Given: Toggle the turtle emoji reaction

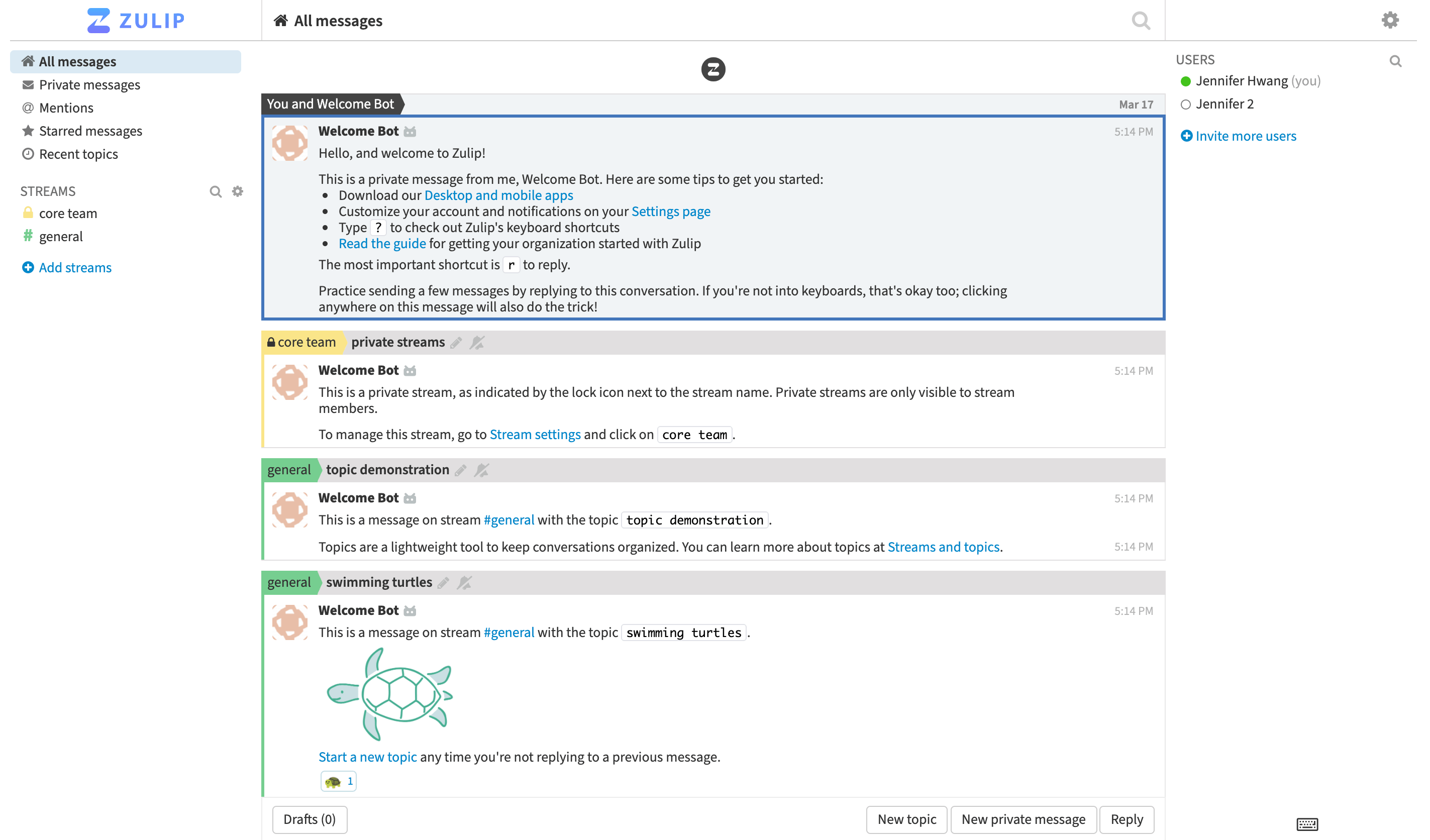Looking at the screenshot, I should [338, 781].
